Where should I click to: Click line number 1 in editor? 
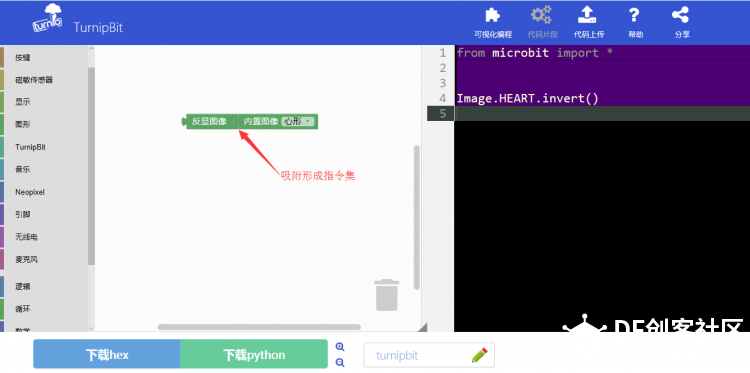click(x=443, y=53)
